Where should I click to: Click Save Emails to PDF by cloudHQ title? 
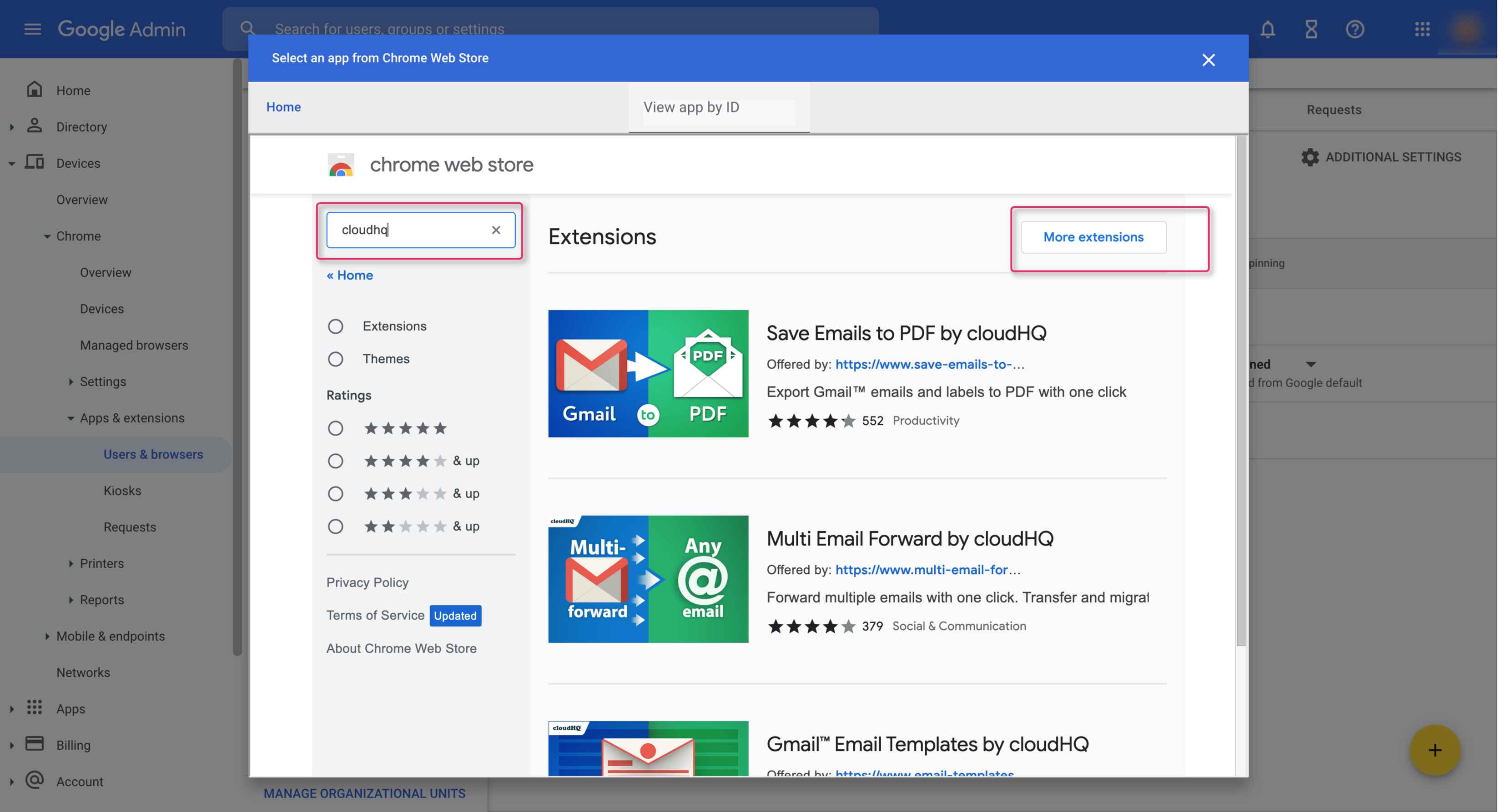906,333
